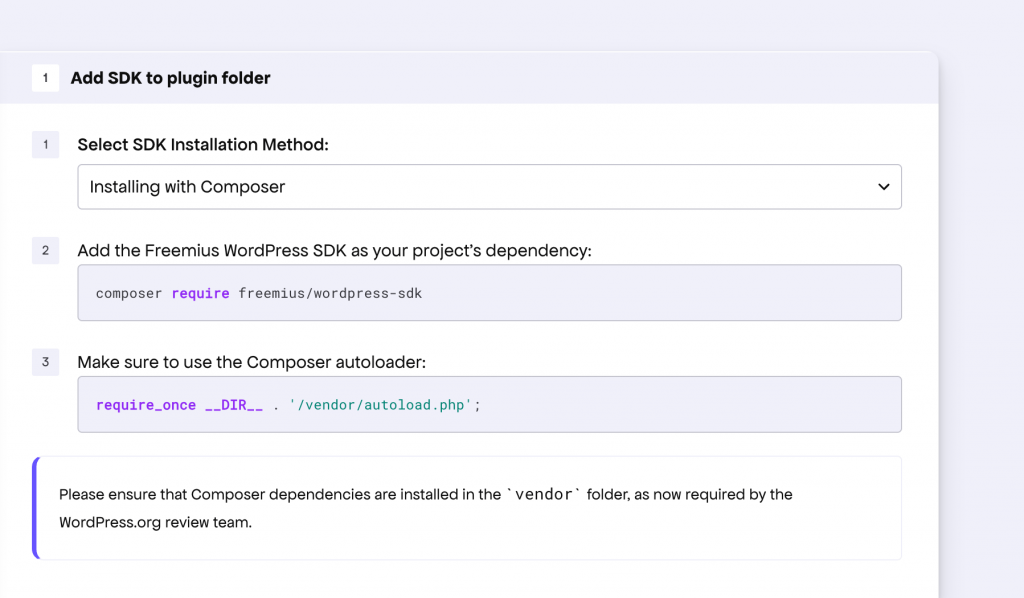Click the '__DIR__' constant in code
1024x598 pixels.
click(x=234, y=405)
